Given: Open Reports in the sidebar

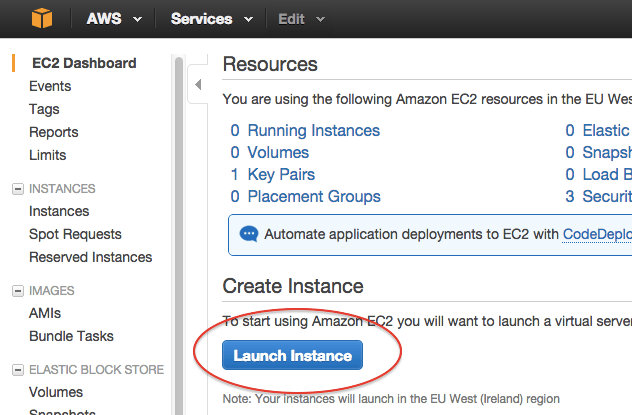Looking at the screenshot, I should [x=54, y=132].
